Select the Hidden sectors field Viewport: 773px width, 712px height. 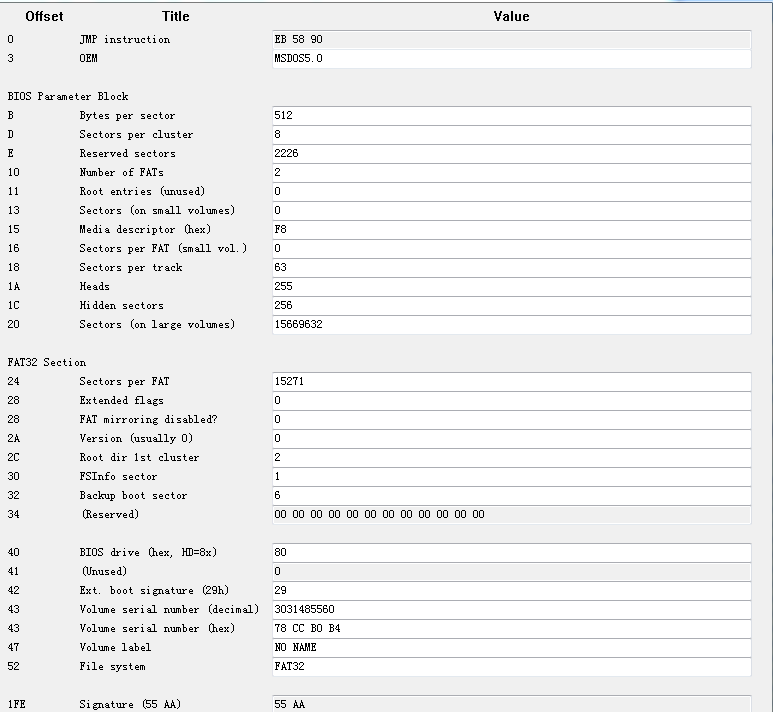coord(511,306)
